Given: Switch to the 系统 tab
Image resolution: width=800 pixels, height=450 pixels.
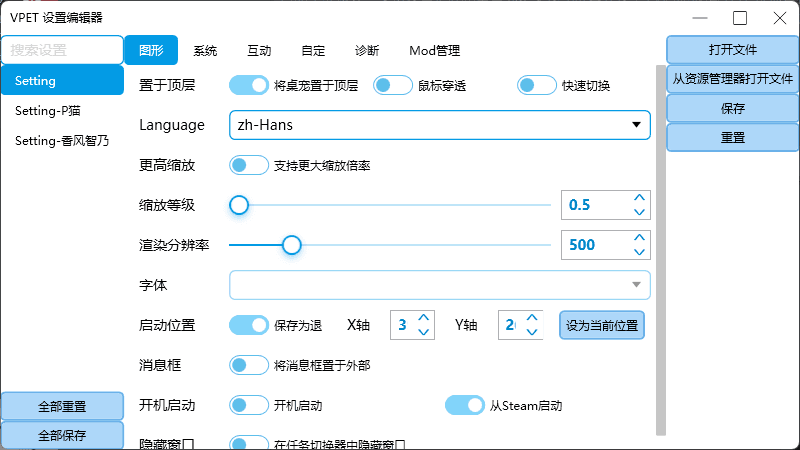Looking at the screenshot, I should pyautogui.click(x=205, y=51).
